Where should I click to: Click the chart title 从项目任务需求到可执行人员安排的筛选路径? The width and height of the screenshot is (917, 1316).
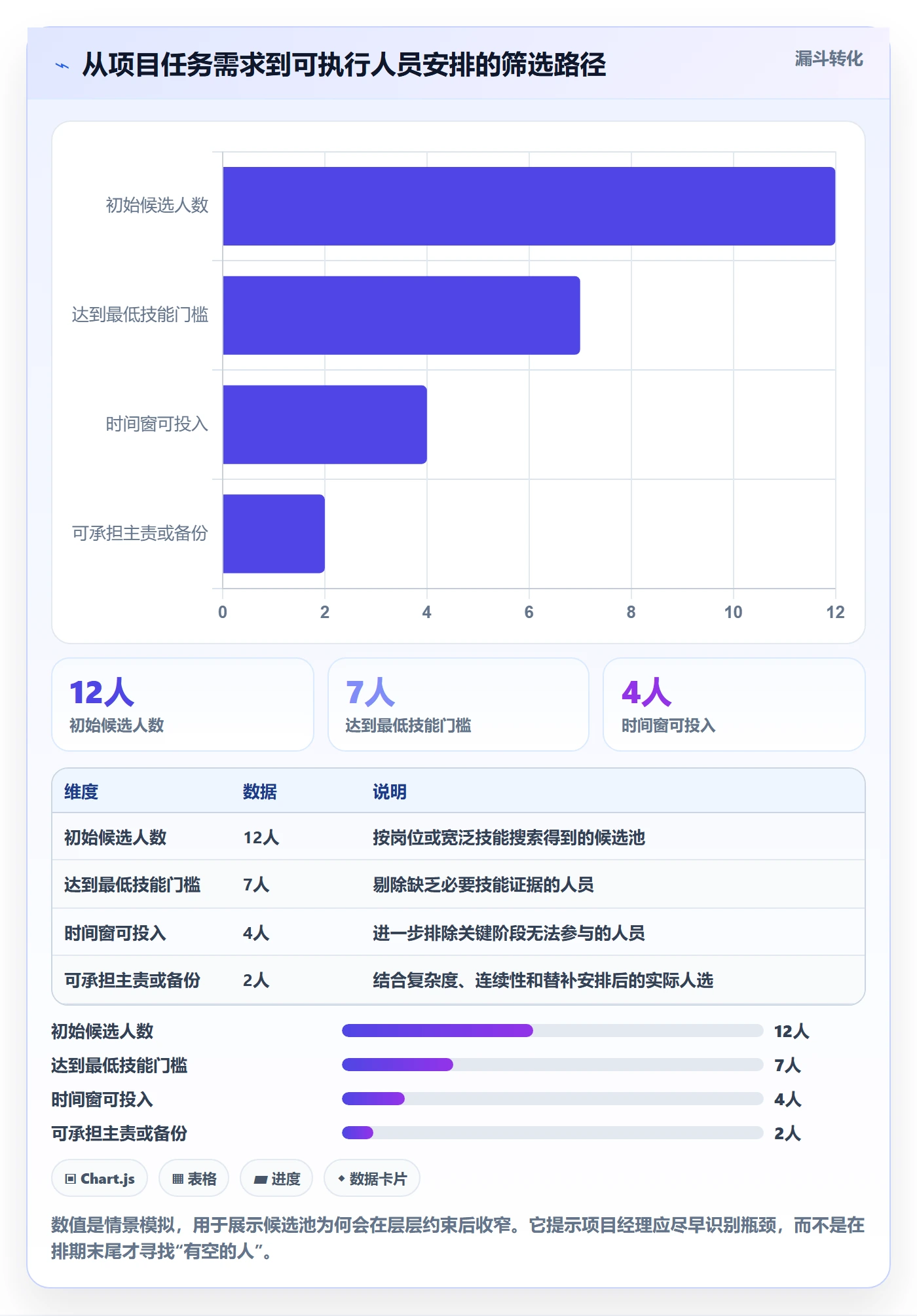(x=344, y=65)
